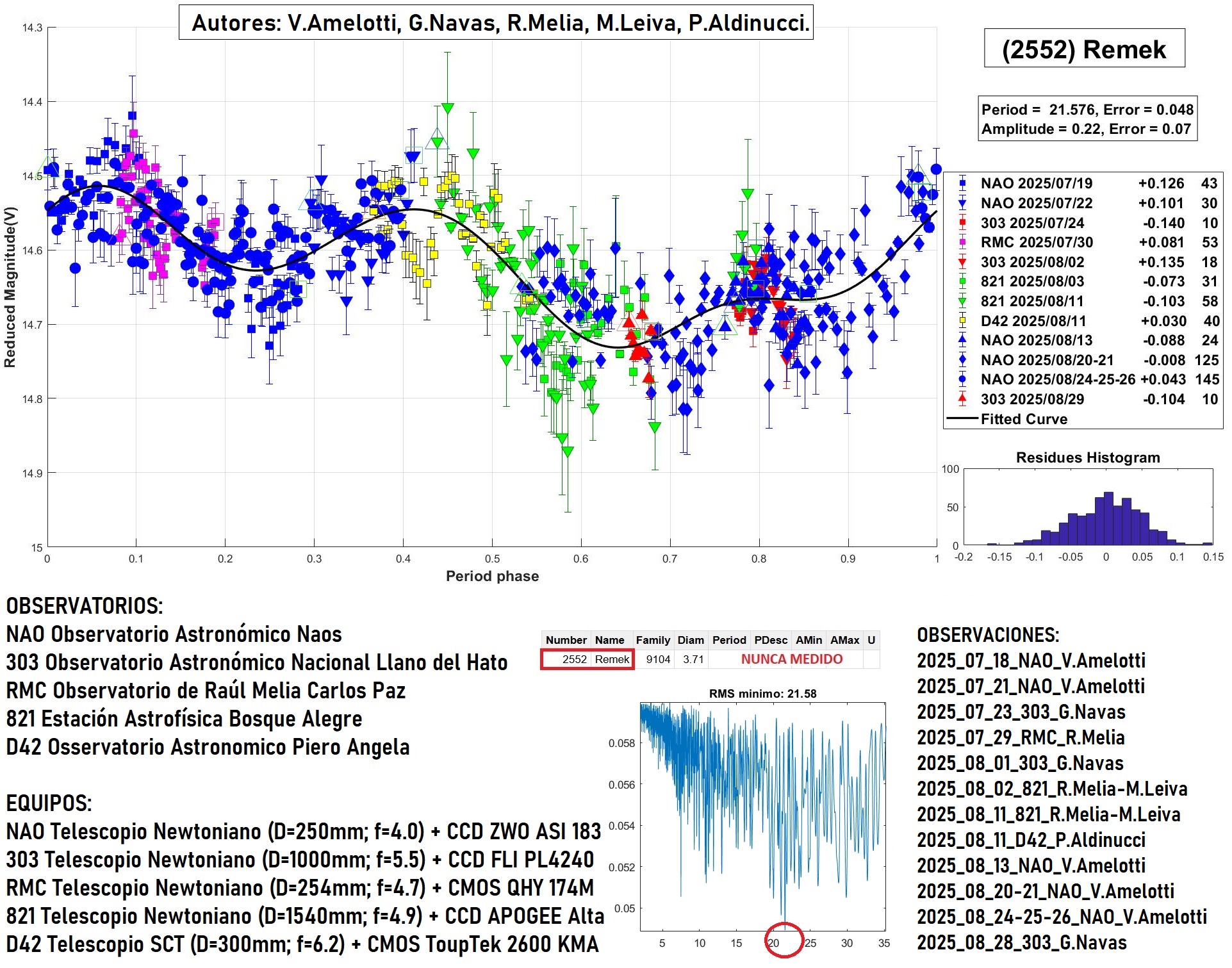Click the 303 2025/08/29 red triangle legend marker
This screenshot has height=968, width=1232.
coord(962,398)
